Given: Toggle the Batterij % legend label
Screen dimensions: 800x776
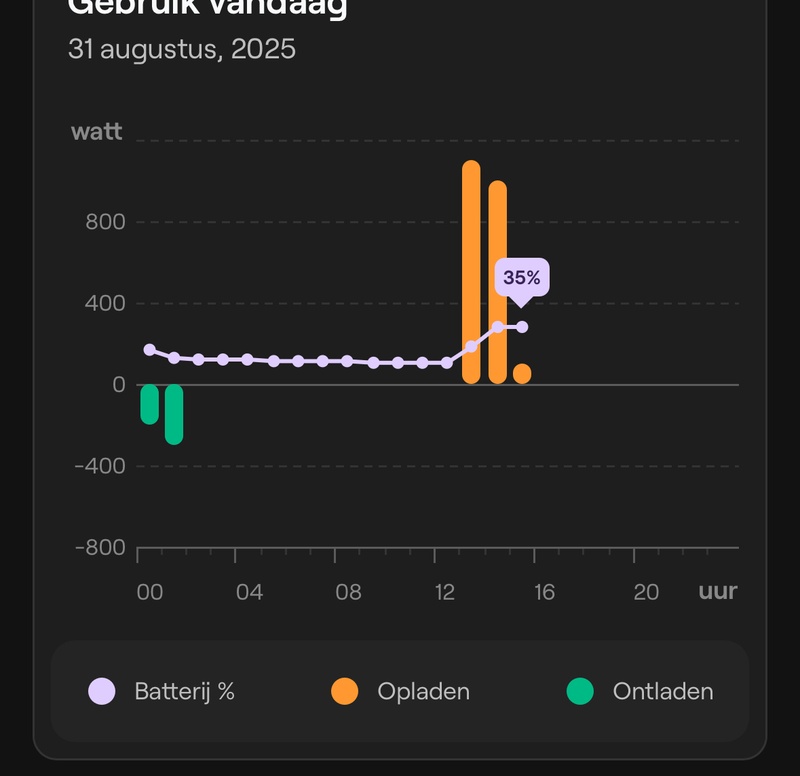Looking at the screenshot, I should coord(184,691).
